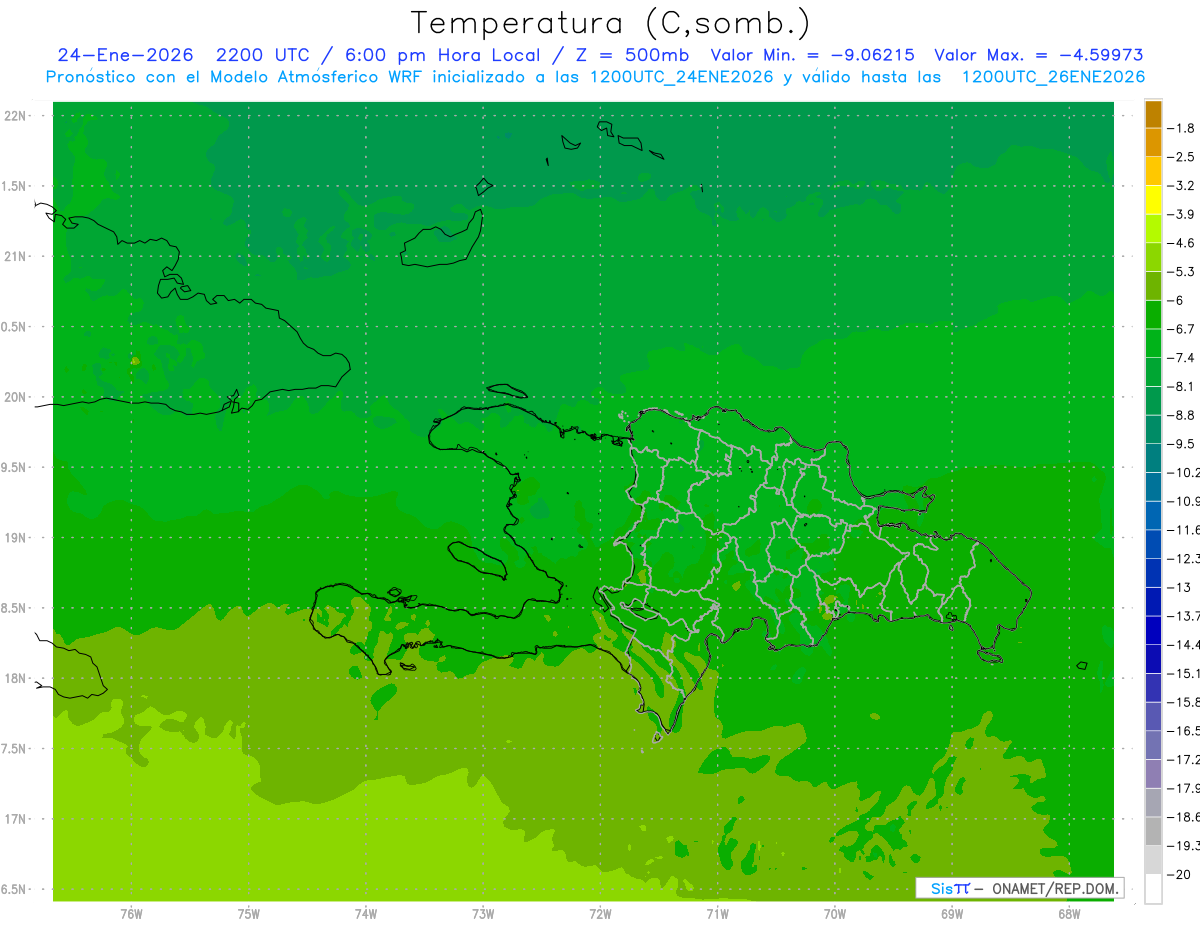Click the white swatch below -20 on colorbar
The width and height of the screenshot is (1200, 927).
pos(1153,889)
